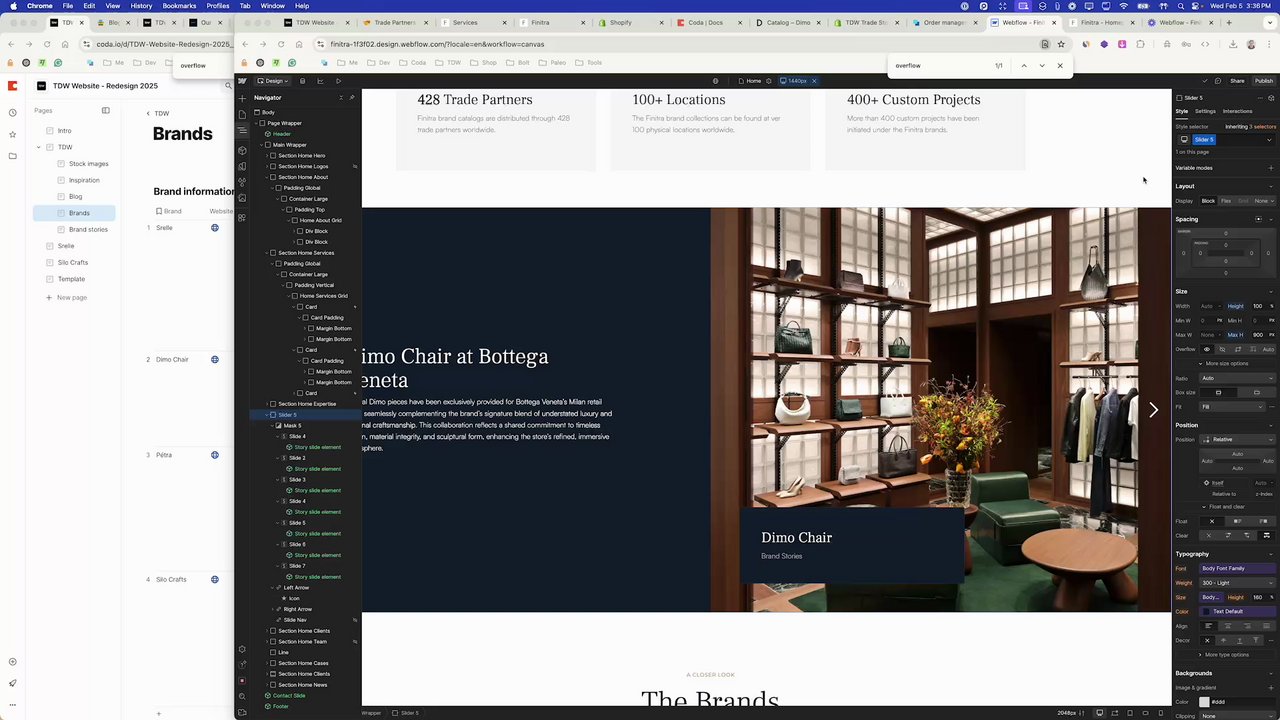
Task: Go to next slide with right arrow
Action: pos(1153,410)
